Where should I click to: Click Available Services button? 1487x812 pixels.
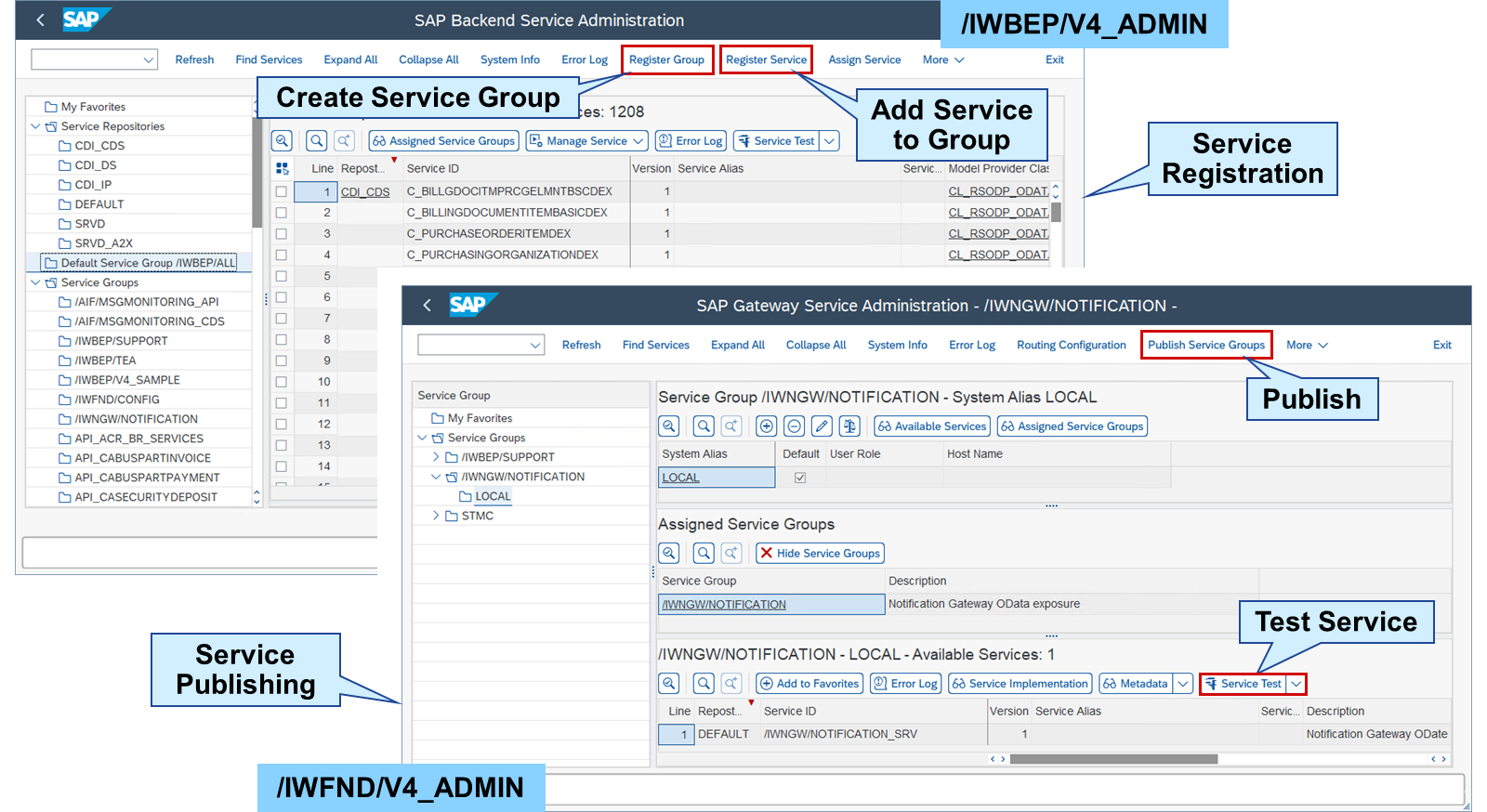click(931, 426)
